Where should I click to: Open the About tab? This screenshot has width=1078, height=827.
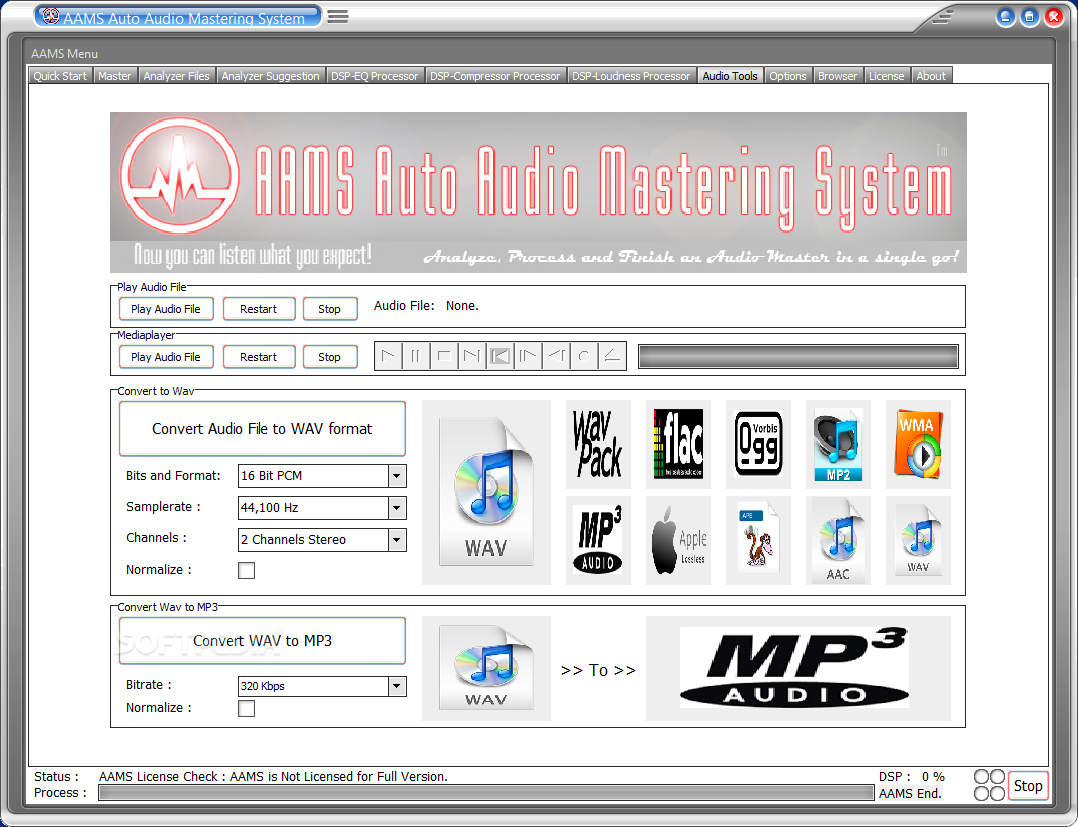(x=931, y=76)
